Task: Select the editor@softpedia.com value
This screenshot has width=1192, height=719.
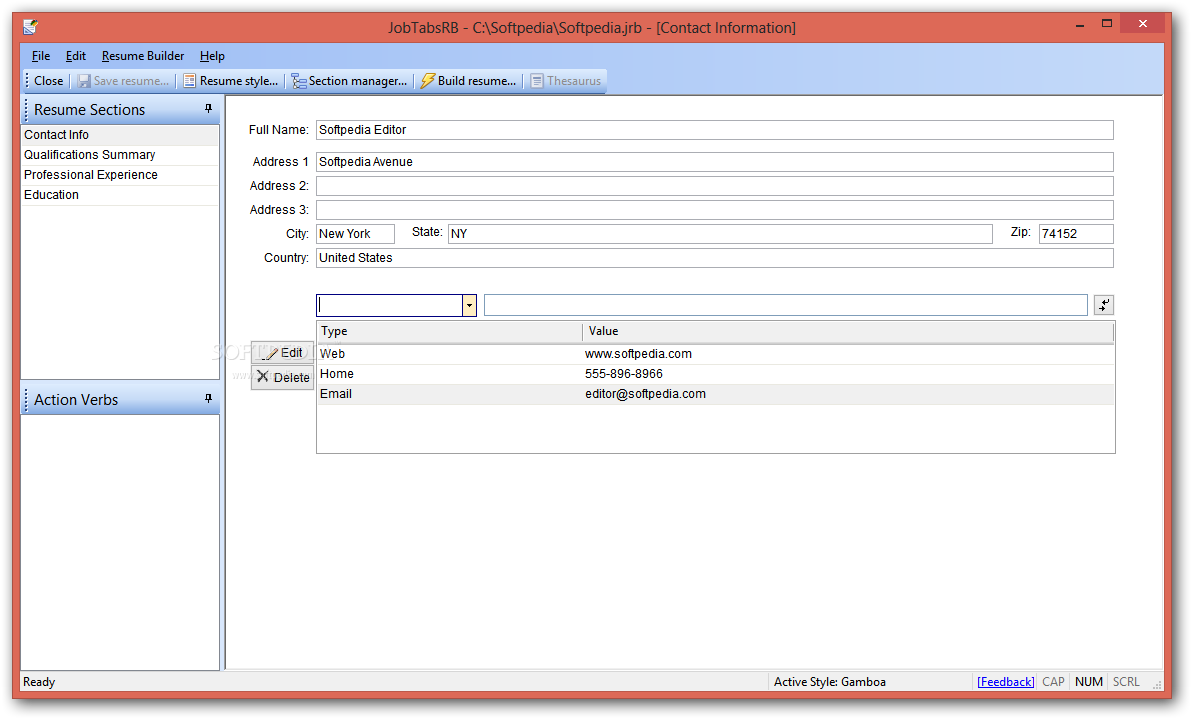Action: pos(645,394)
